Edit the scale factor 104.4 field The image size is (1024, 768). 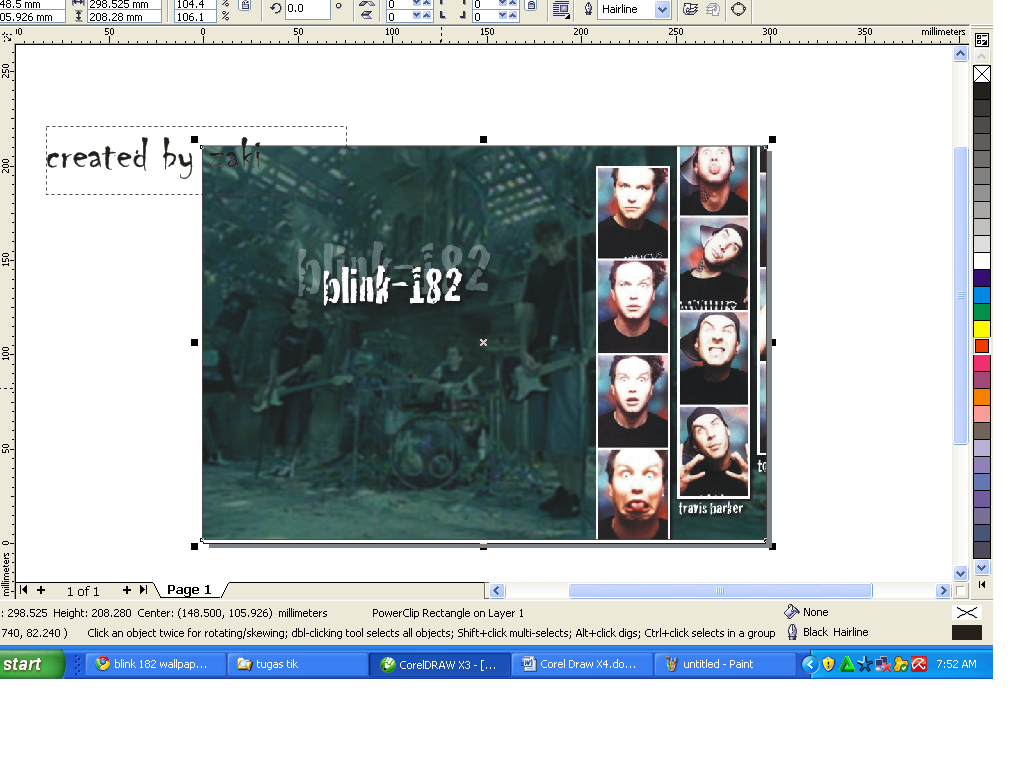[195, 4]
